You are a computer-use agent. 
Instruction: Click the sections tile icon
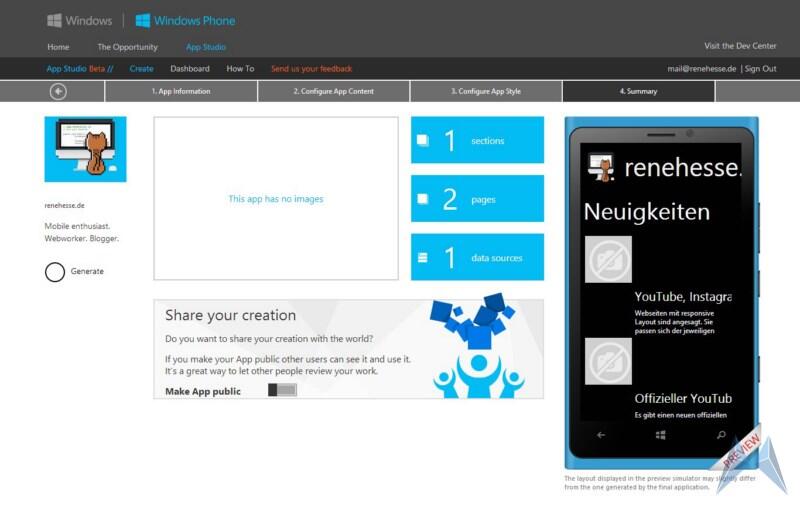(423, 140)
